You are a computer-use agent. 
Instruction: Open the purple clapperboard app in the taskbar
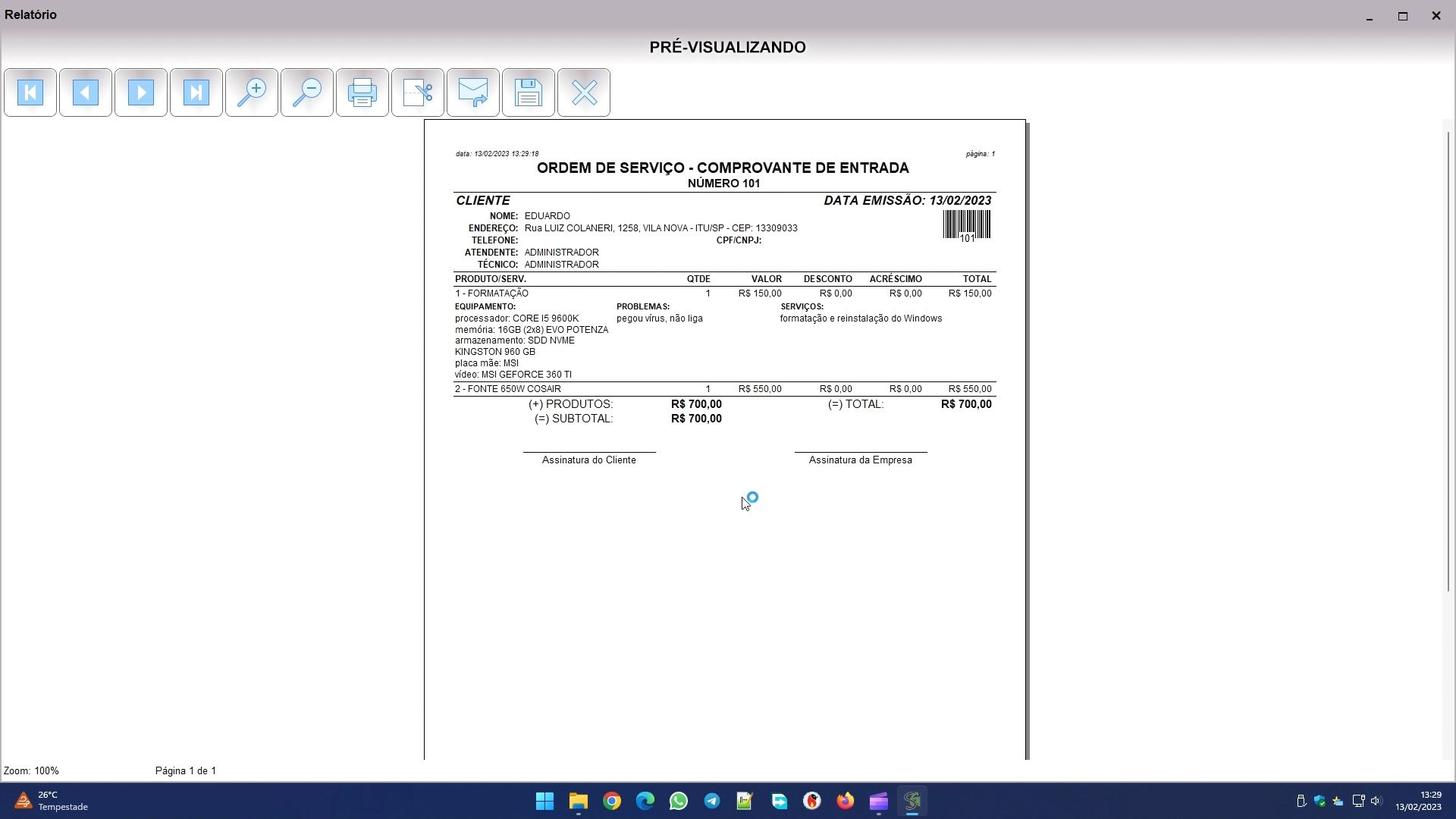point(878,801)
